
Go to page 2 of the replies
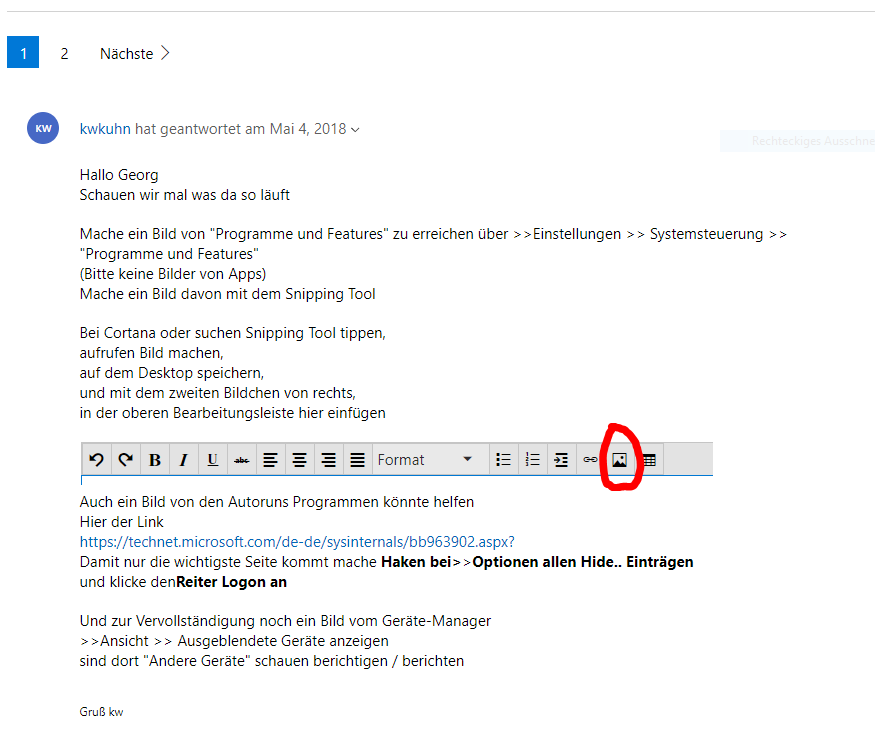point(64,53)
